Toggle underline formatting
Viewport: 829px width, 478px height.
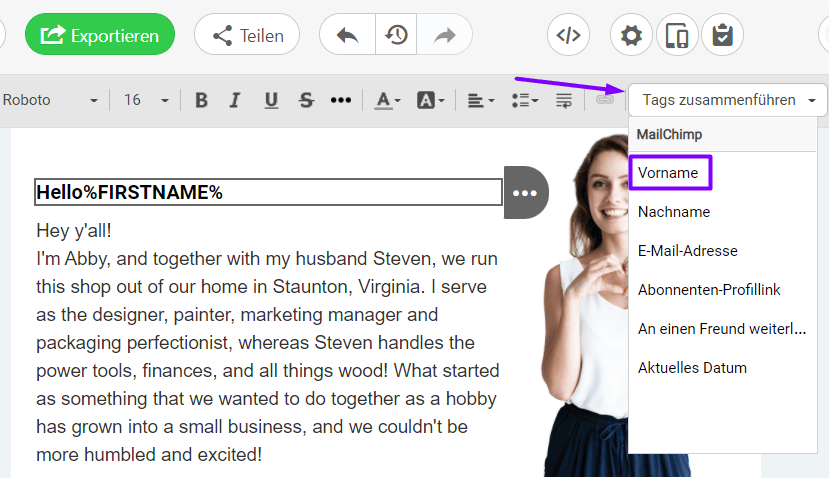[x=271, y=100]
